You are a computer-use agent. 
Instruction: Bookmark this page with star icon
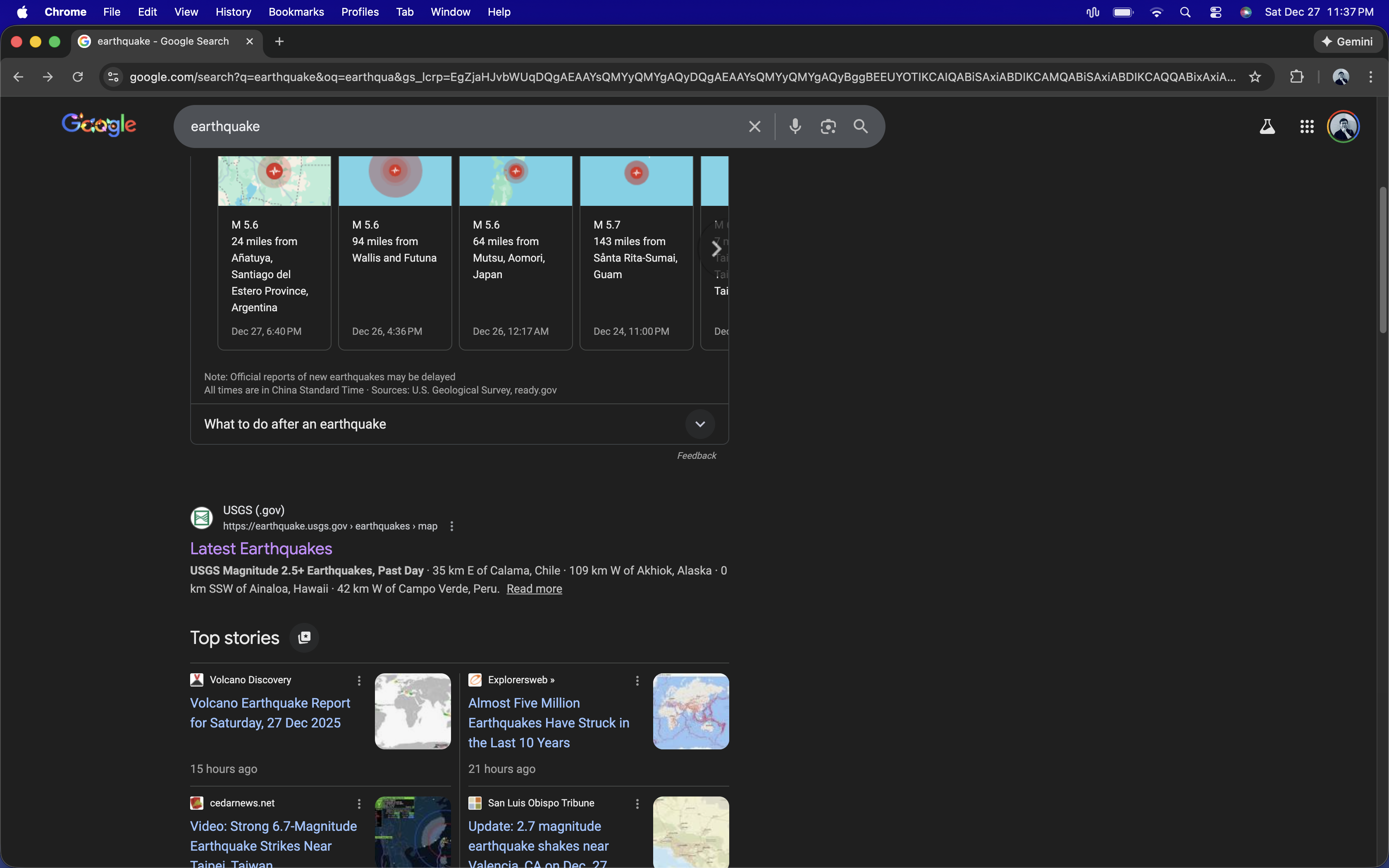pyautogui.click(x=1255, y=77)
